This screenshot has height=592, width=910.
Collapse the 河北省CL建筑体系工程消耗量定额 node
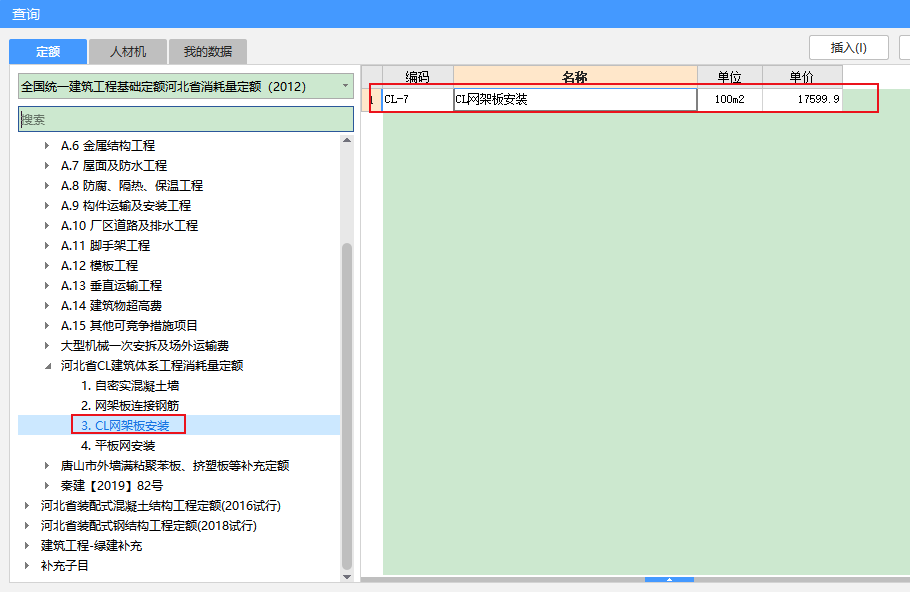(47, 366)
